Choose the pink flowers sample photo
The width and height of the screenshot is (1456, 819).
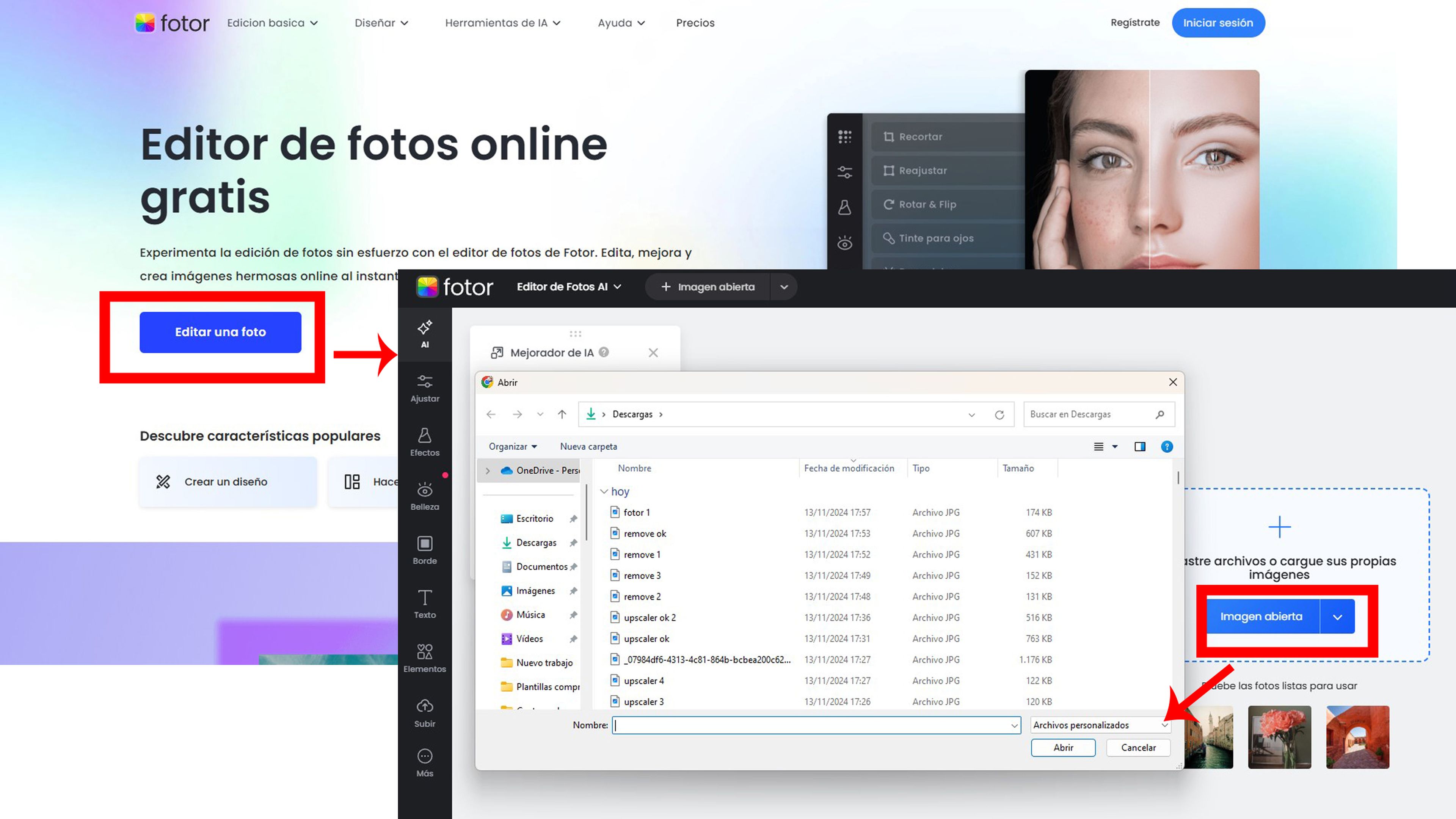(1279, 737)
